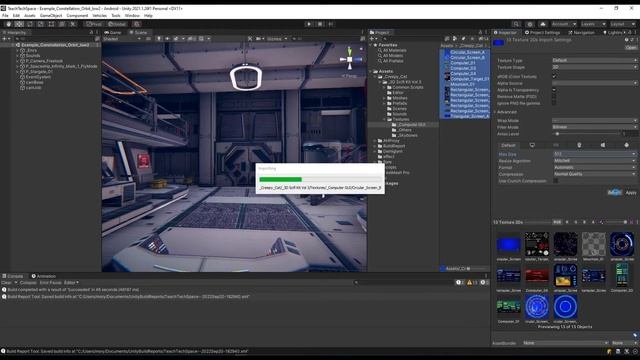Open Scene tools wrench icon
The height and width of the screenshot is (360, 640).
coord(250,39)
